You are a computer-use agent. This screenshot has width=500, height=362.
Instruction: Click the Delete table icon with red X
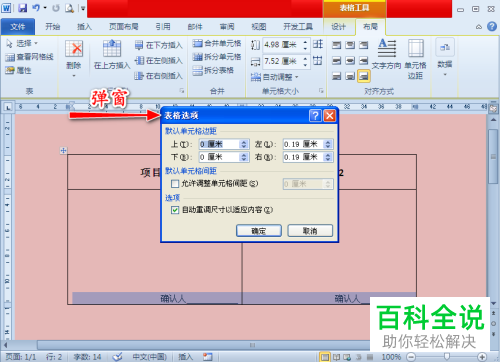point(74,49)
